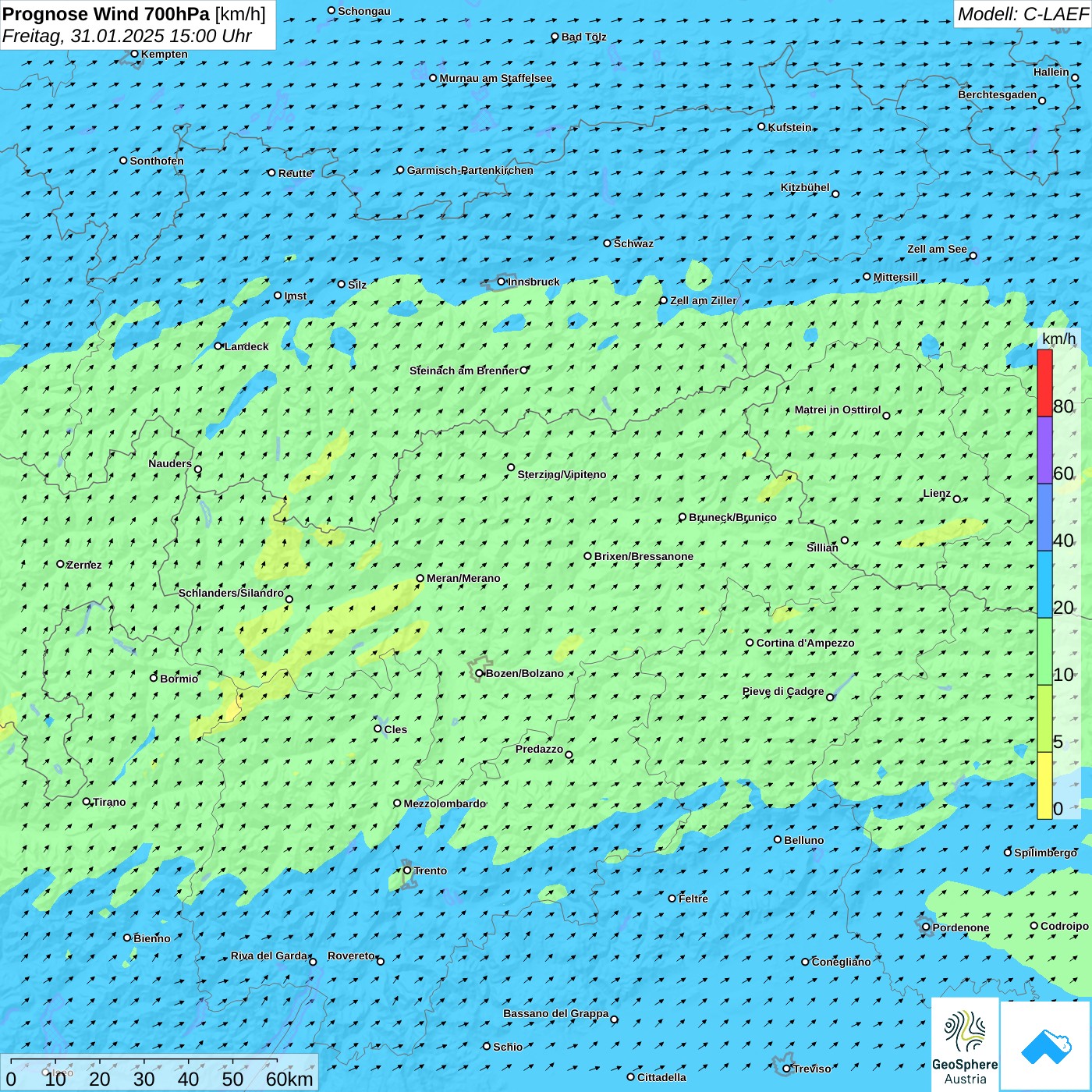The width and height of the screenshot is (1092, 1092).
Task: Click the 'Cortina d'Ampezzo' label
Action: click(805, 643)
